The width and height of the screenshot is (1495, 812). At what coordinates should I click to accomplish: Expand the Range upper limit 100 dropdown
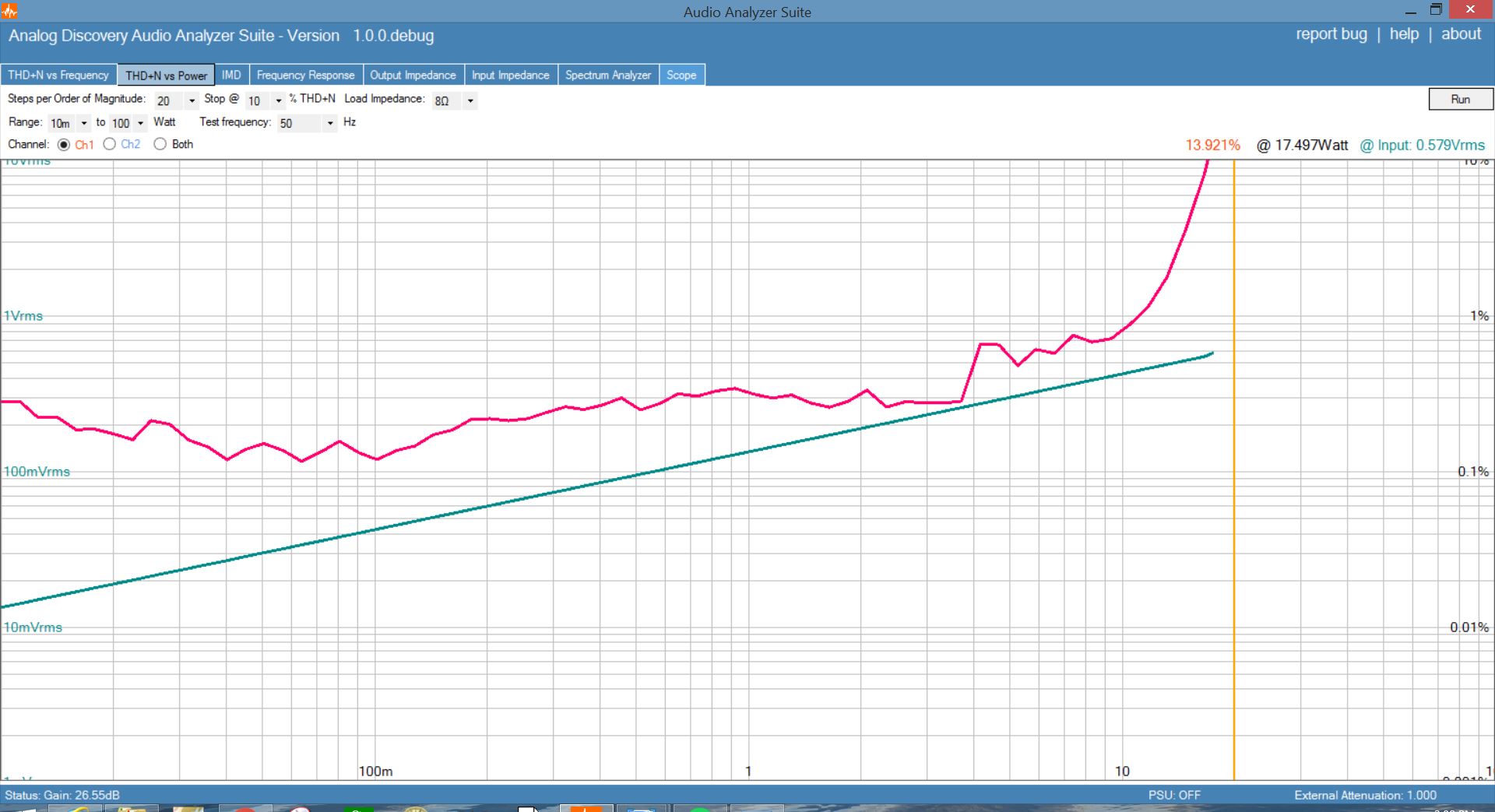click(x=140, y=123)
